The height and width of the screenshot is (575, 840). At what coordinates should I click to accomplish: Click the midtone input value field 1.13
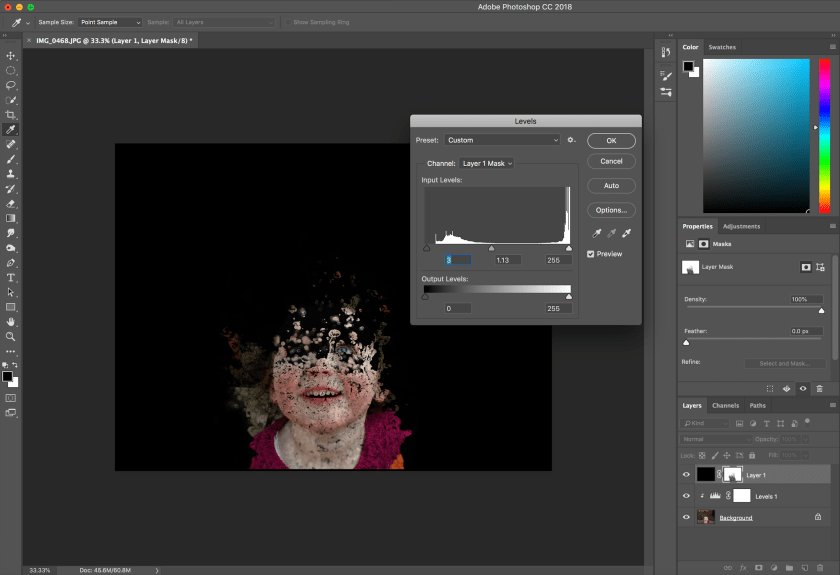tap(507, 260)
